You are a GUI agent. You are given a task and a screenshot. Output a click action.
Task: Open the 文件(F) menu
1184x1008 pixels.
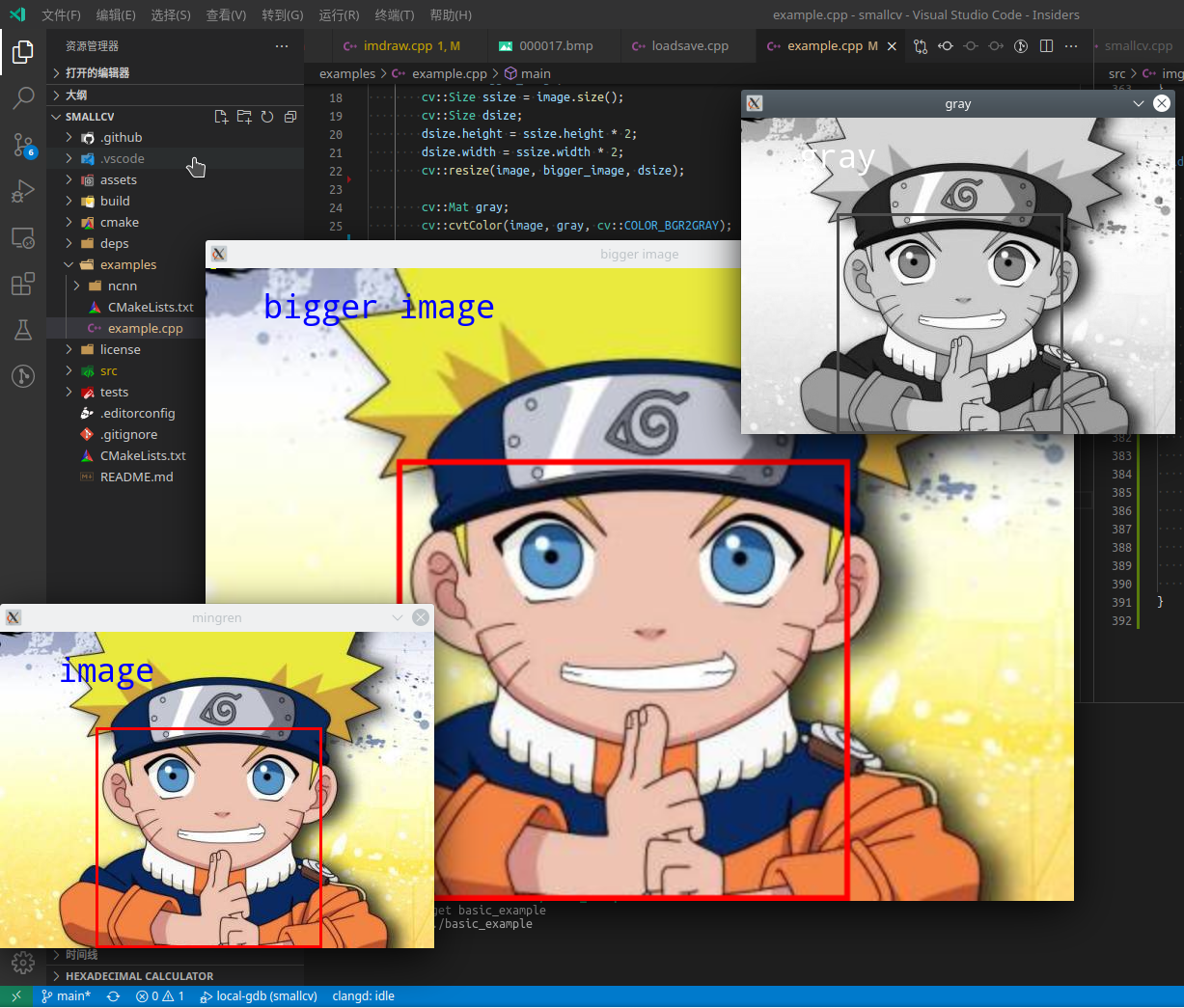click(x=61, y=15)
